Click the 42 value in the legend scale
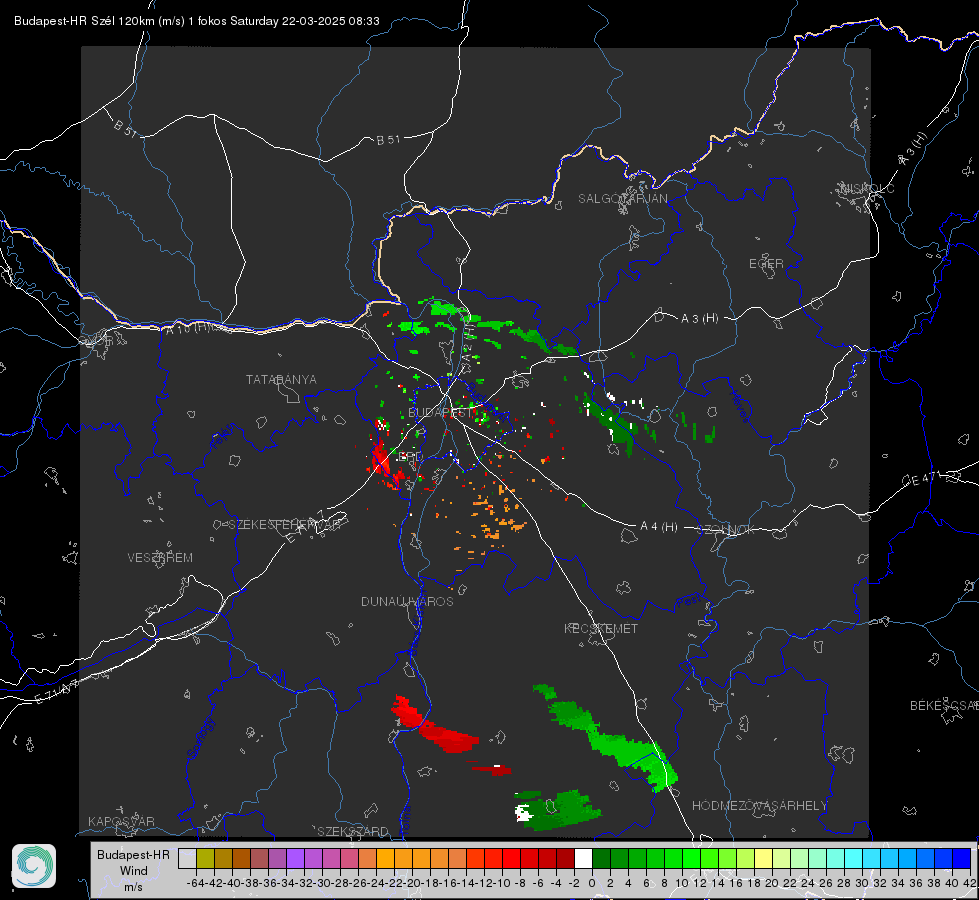Viewport: 979px width, 900px height. 970,883
